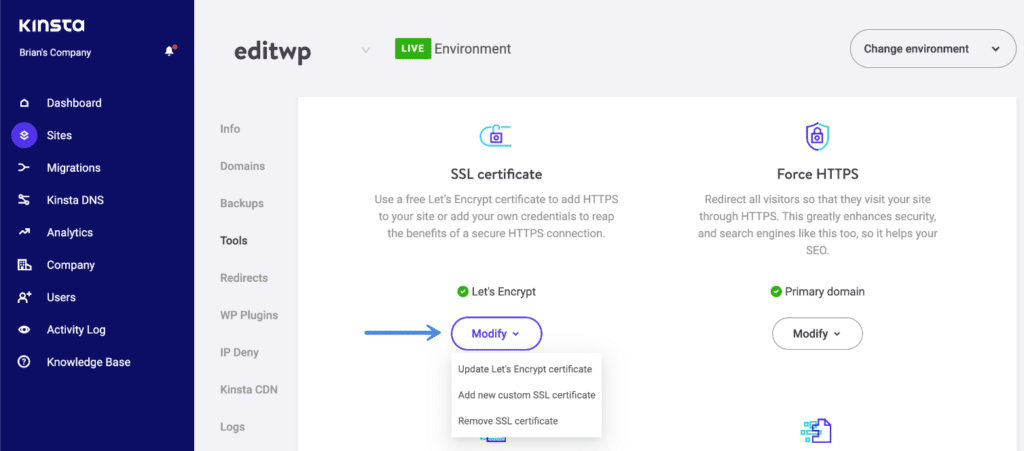Open the IP Deny tab
The width and height of the screenshot is (1024, 451).
(x=239, y=352)
